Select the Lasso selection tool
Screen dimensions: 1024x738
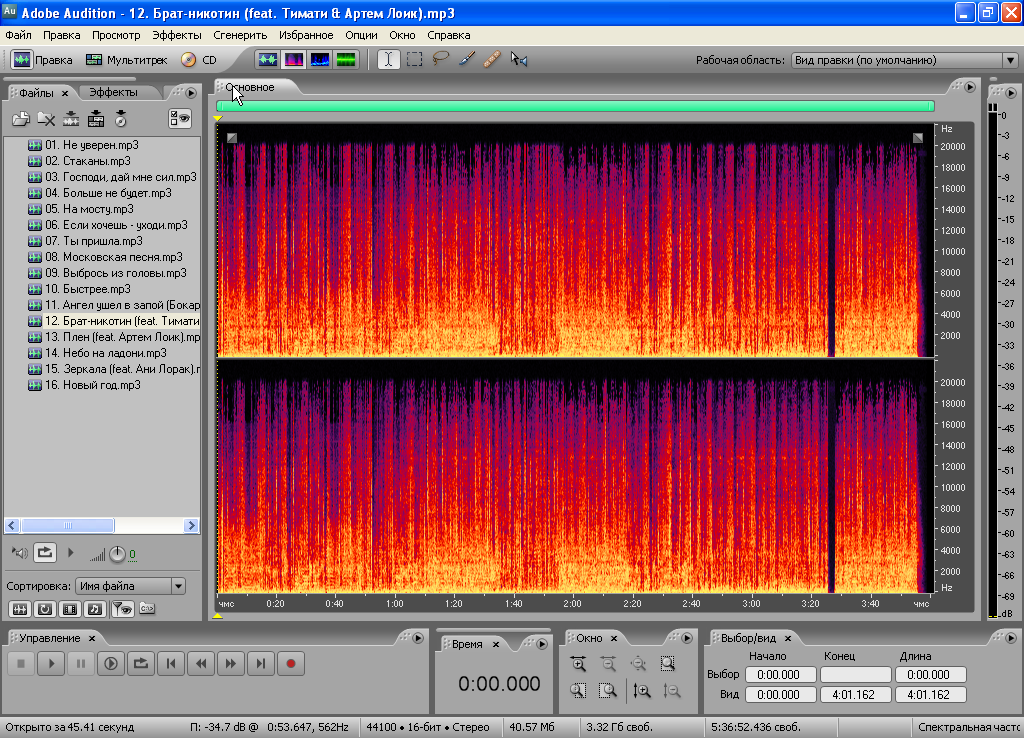click(441, 60)
